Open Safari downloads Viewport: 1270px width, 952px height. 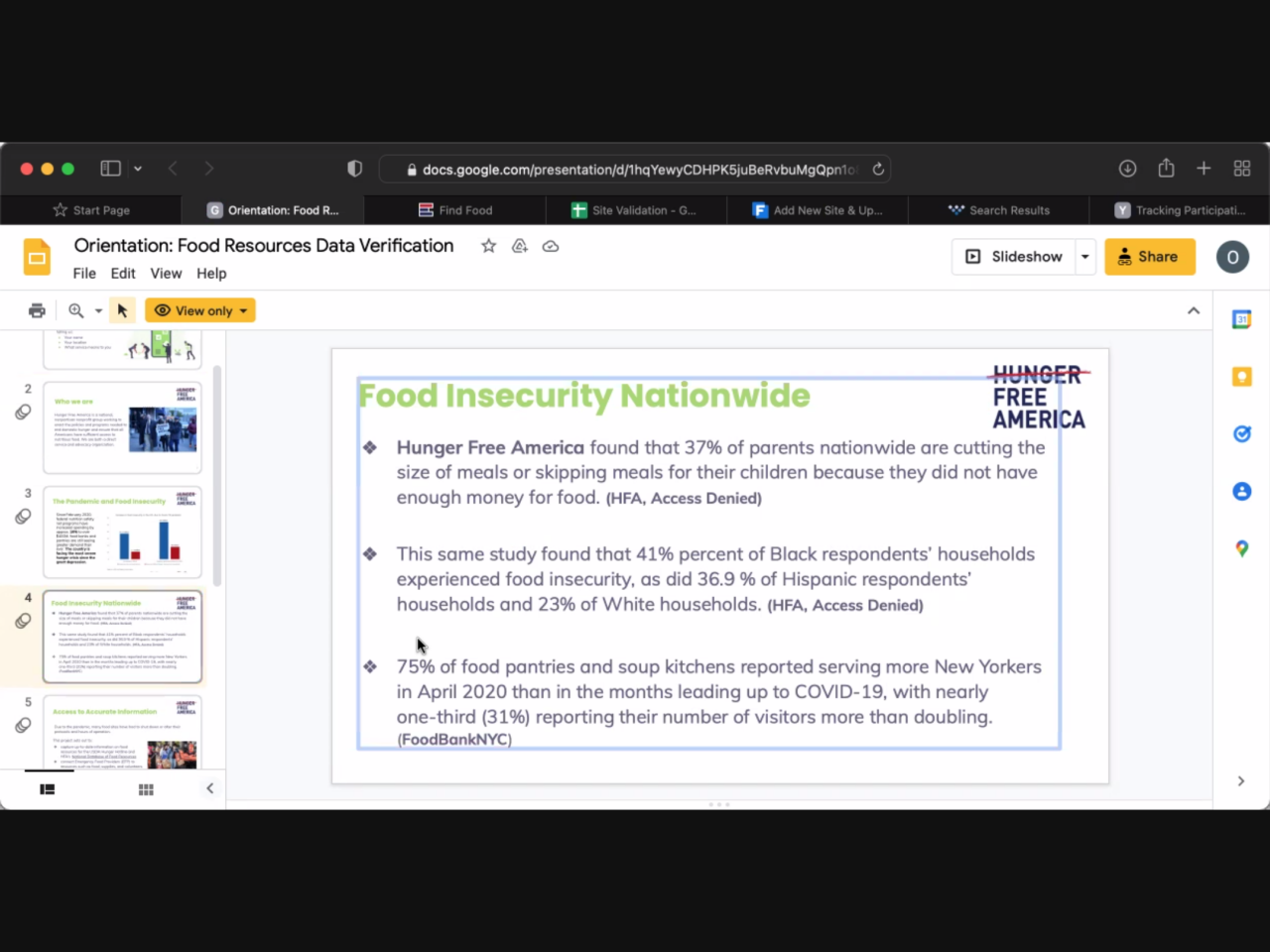[1127, 169]
